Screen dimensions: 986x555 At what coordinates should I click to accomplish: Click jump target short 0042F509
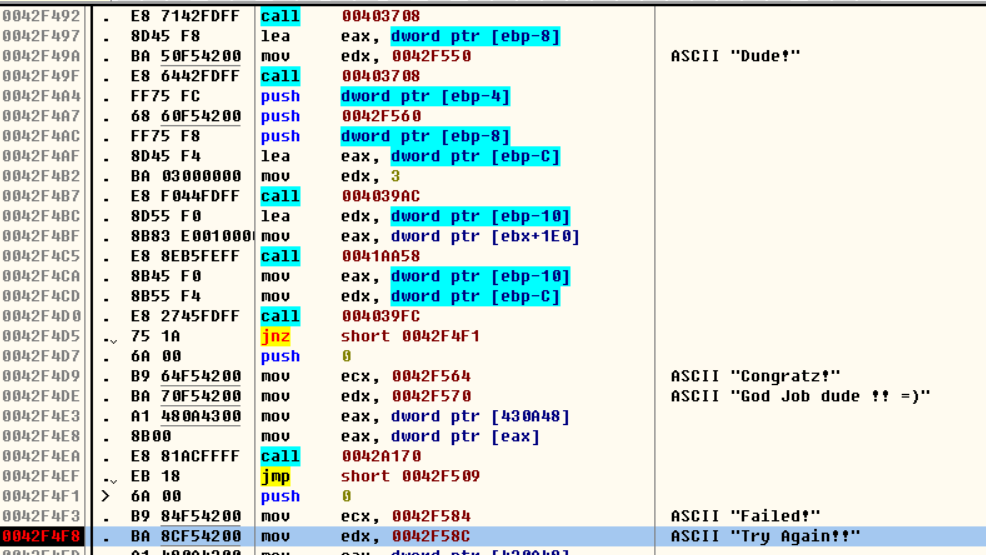pyautogui.click(x=410, y=476)
